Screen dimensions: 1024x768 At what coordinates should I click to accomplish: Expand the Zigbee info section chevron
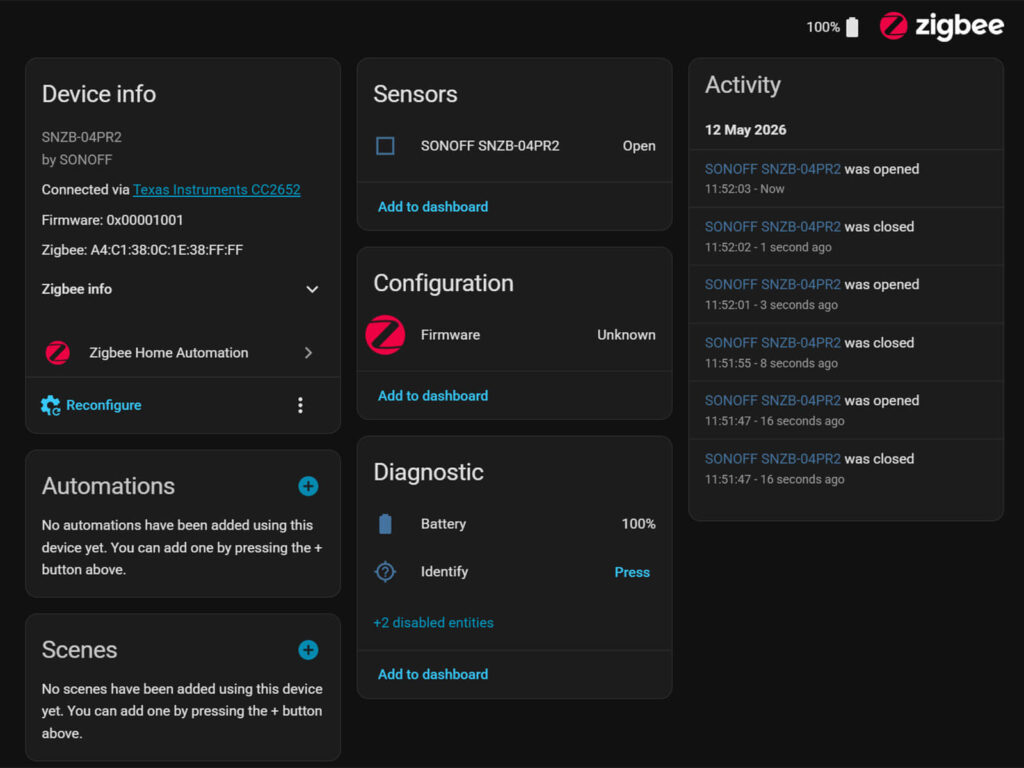click(312, 289)
